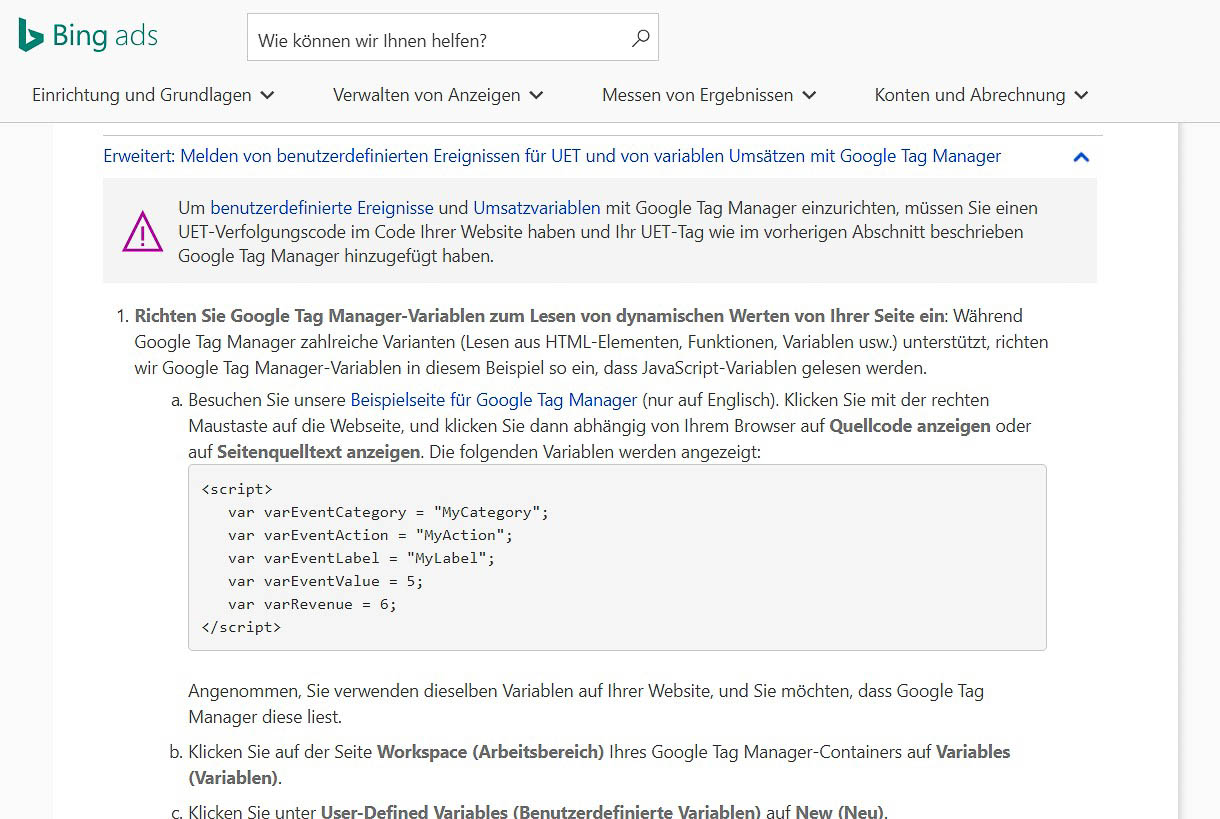1220x819 pixels.
Task: Open the benutzerdefinierte Ereignisse link
Action: pos(322,208)
